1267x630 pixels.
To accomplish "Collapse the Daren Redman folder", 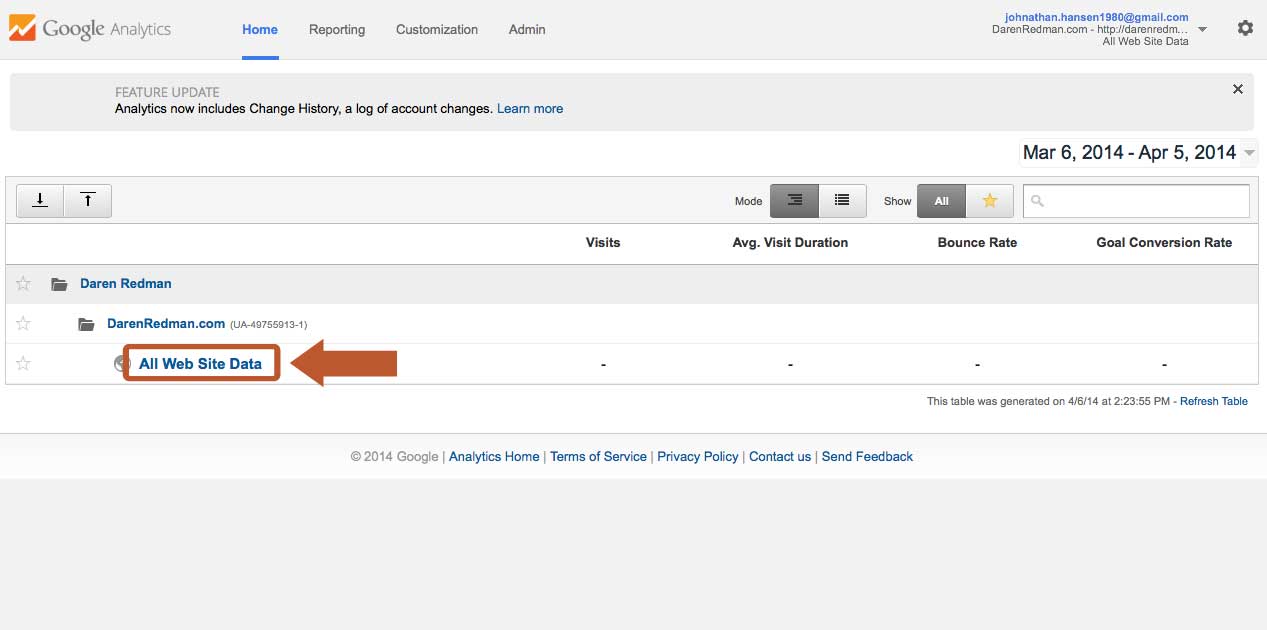I will (60, 284).
